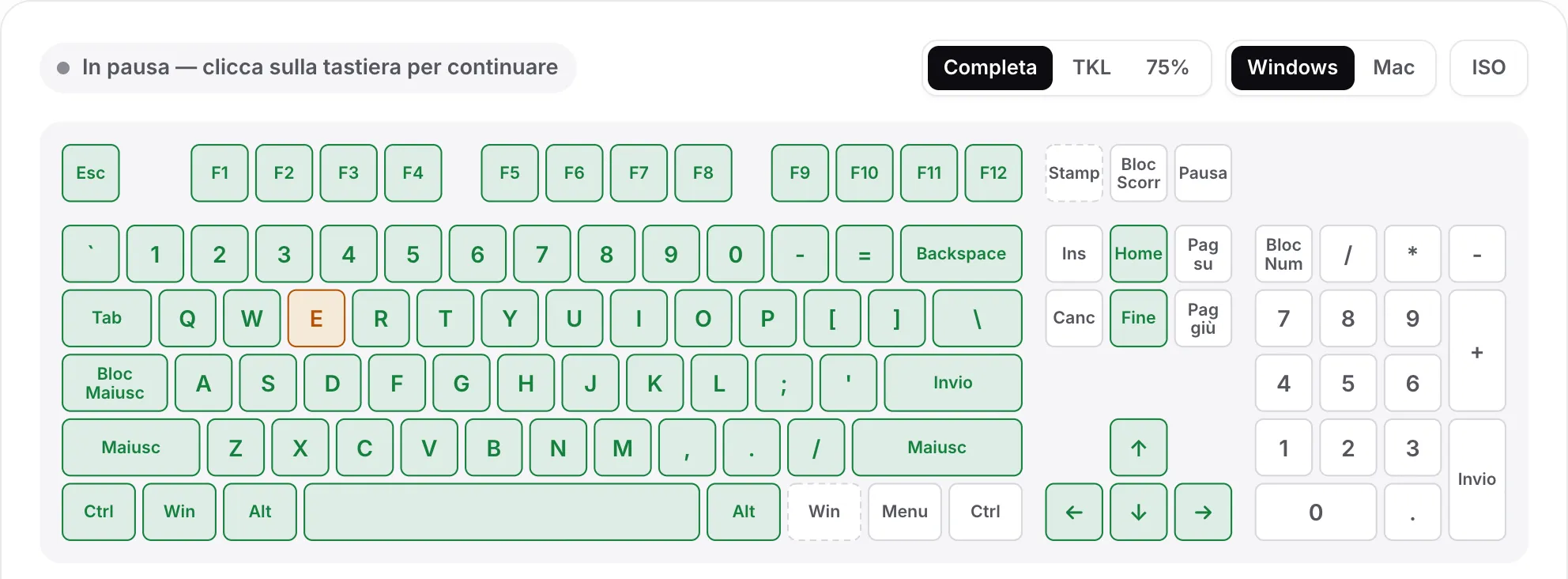Click the dashed Stamp key
Viewport: 1568px width, 579px height.
pyautogui.click(x=1074, y=173)
